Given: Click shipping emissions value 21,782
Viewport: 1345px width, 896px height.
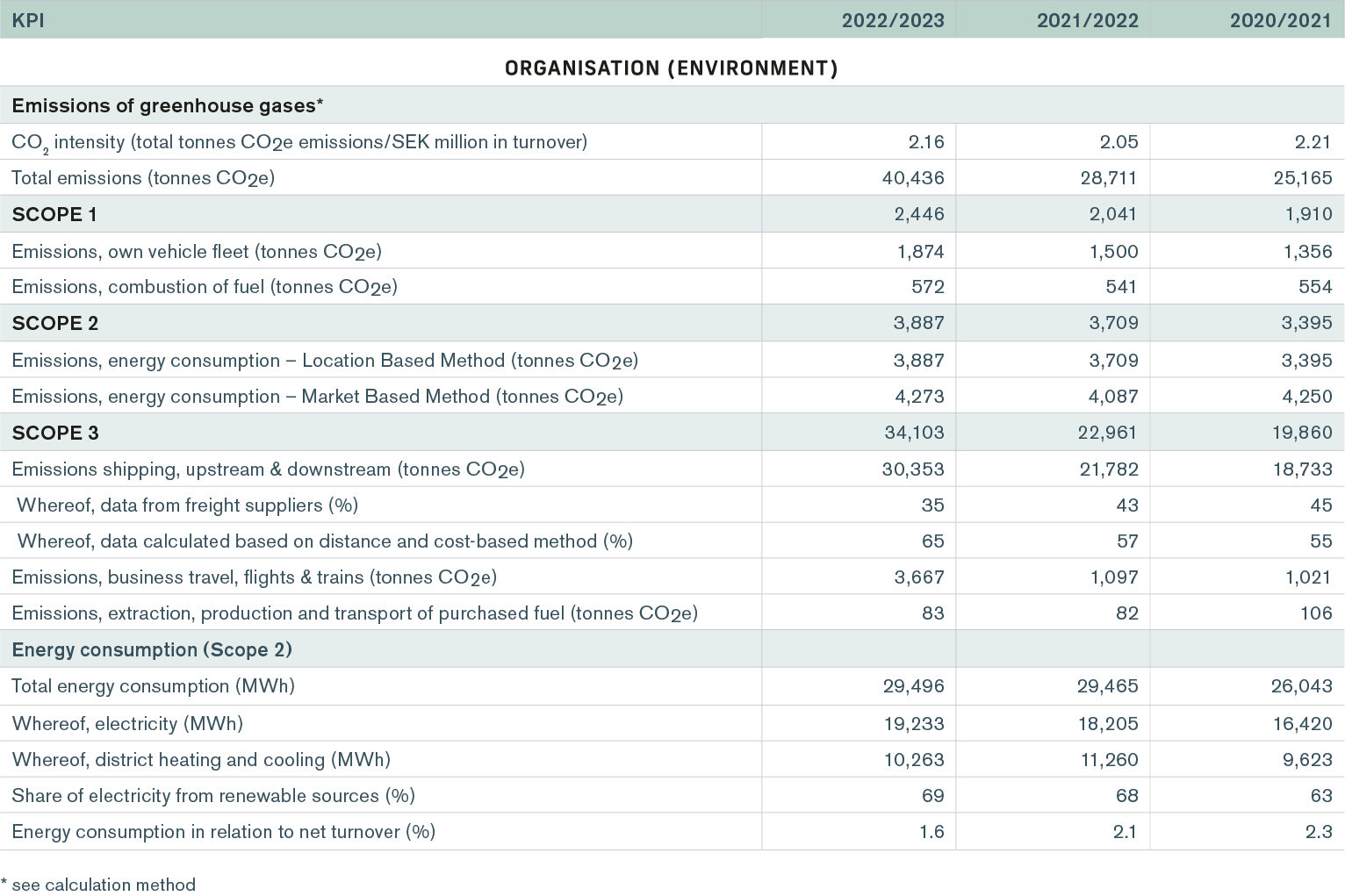Looking at the screenshot, I should point(1109,470).
